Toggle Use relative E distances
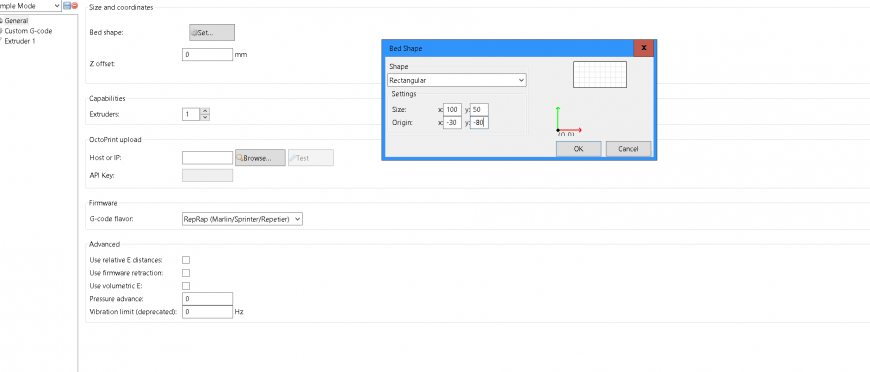 (x=186, y=260)
